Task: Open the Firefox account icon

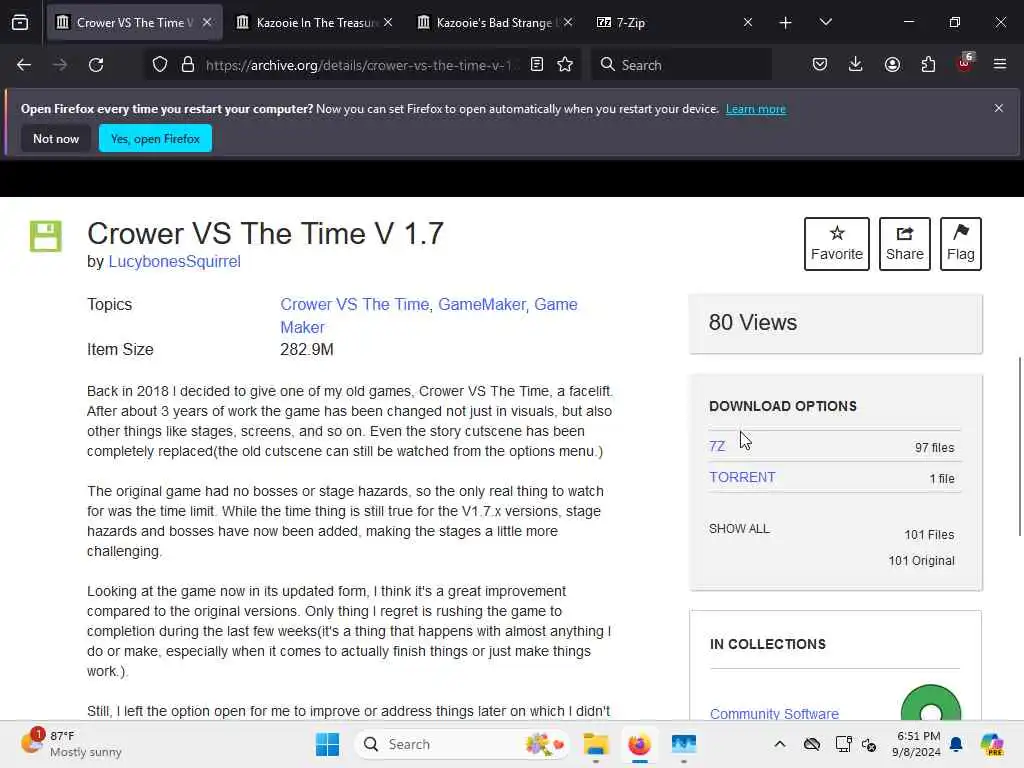Action: 892,65
